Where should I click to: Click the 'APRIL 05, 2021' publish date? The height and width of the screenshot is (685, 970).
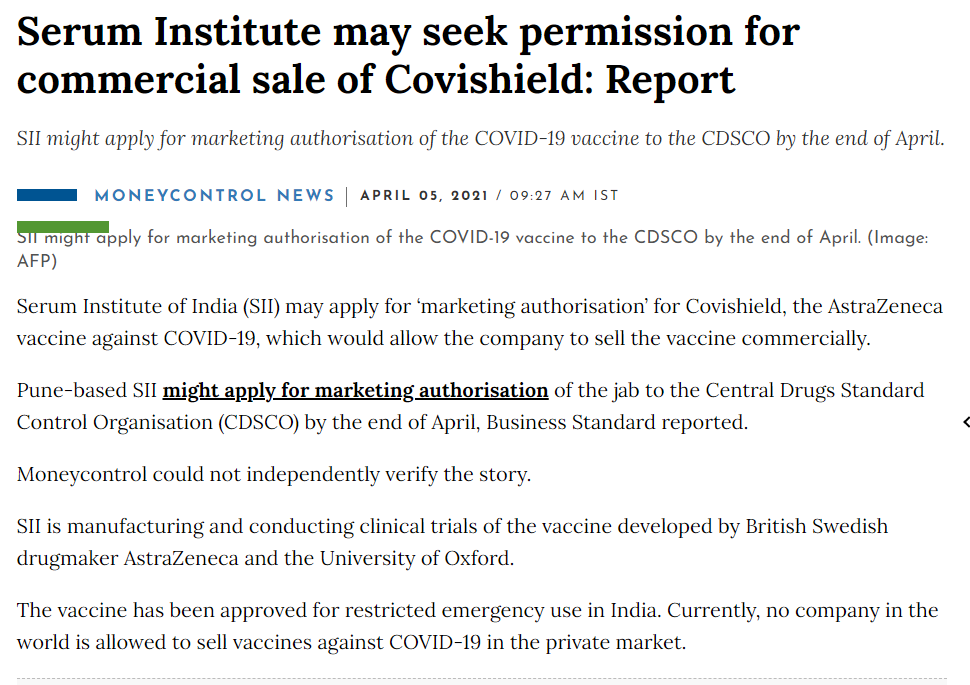424,196
